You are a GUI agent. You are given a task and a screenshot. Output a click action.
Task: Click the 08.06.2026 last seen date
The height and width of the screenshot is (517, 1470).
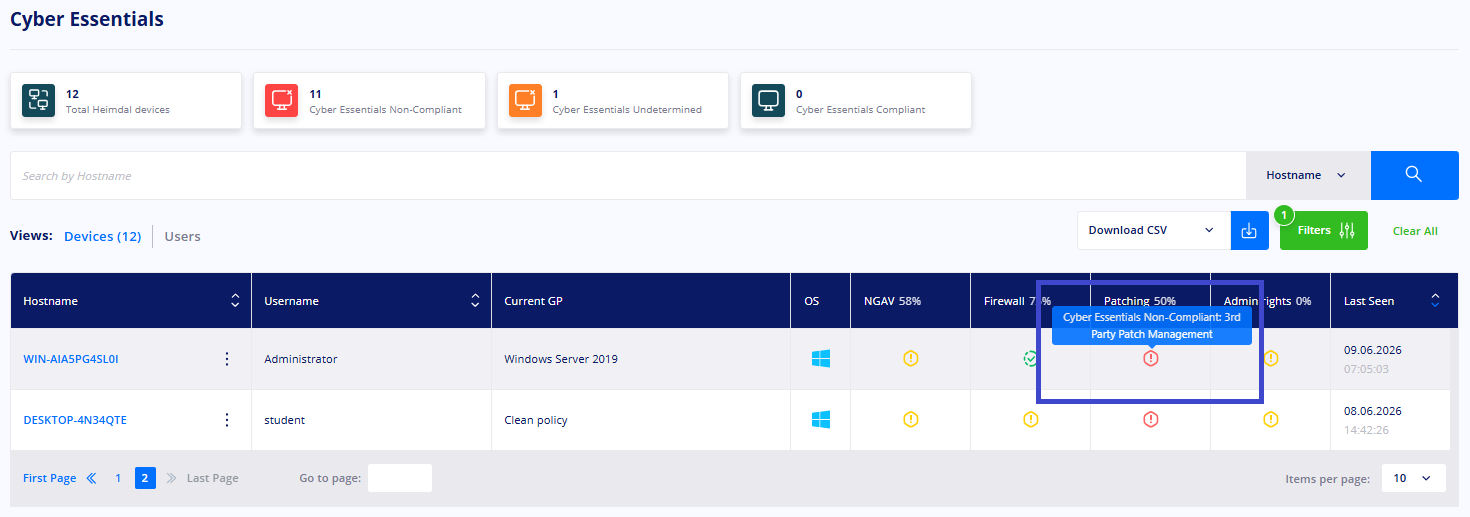(1373, 411)
